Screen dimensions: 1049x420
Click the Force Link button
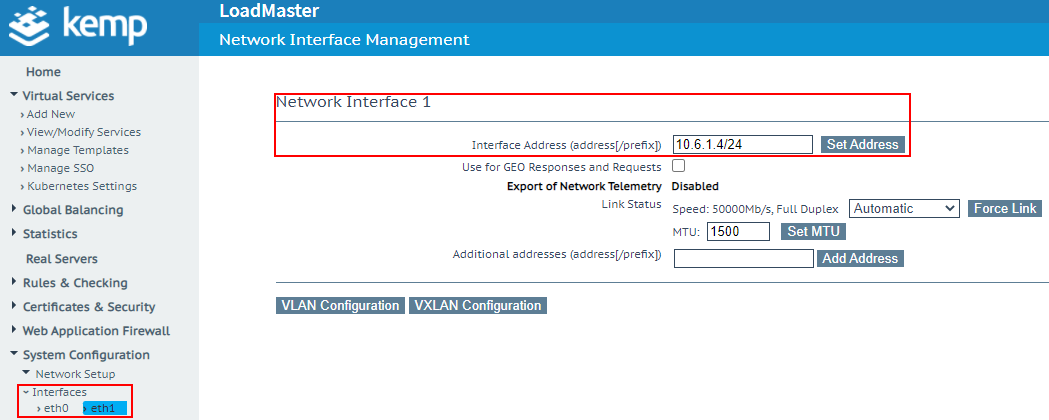click(1005, 209)
